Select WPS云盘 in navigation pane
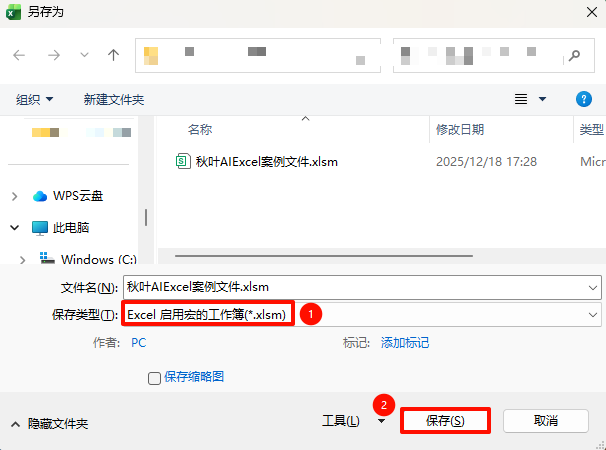This screenshot has width=606, height=450. [78, 196]
